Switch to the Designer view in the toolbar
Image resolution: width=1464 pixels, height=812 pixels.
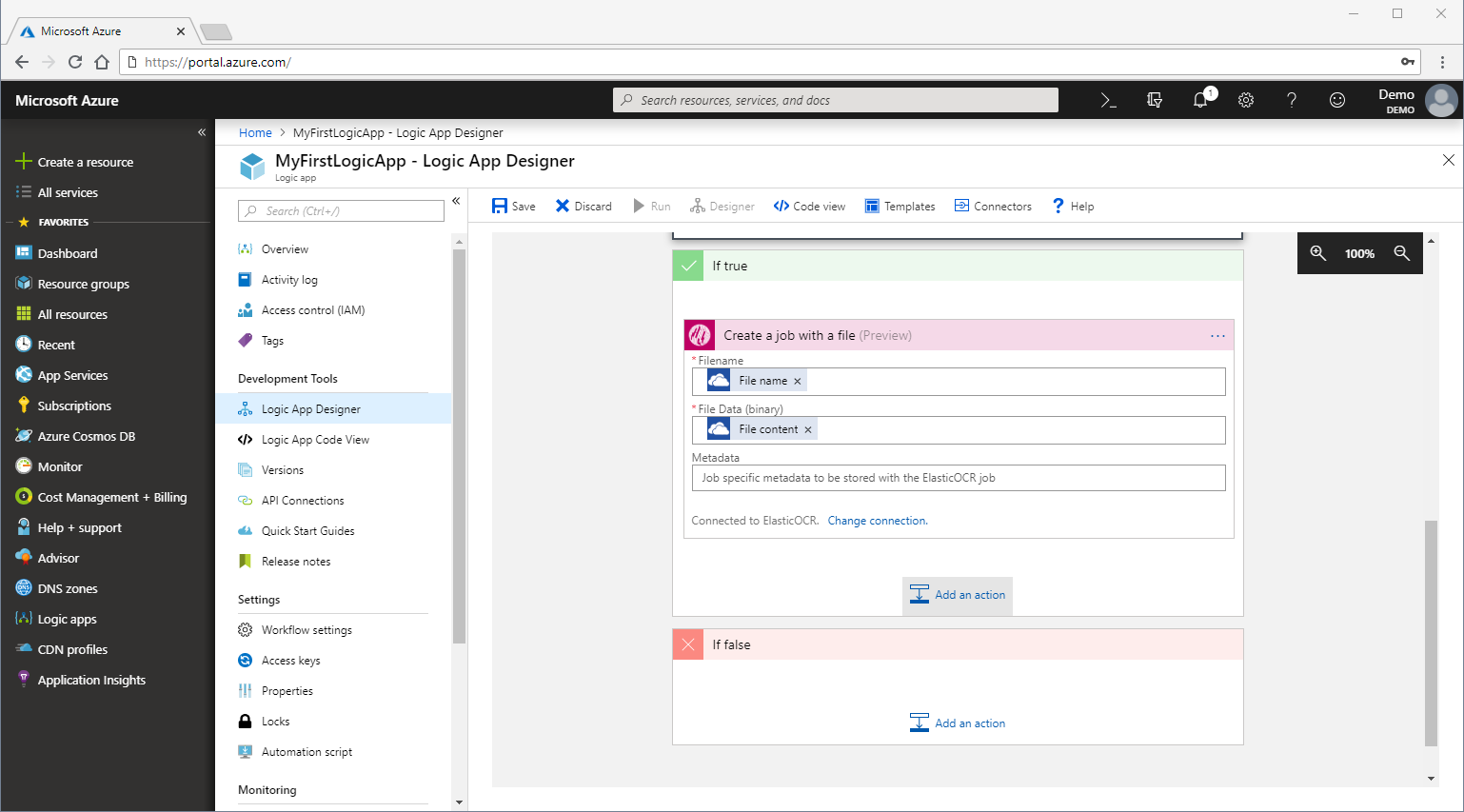coord(722,207)
